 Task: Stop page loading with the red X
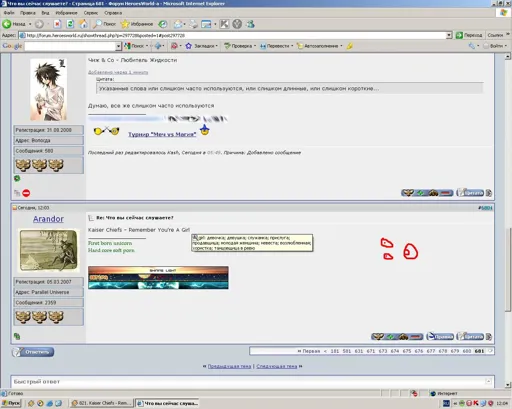(57, 24)
